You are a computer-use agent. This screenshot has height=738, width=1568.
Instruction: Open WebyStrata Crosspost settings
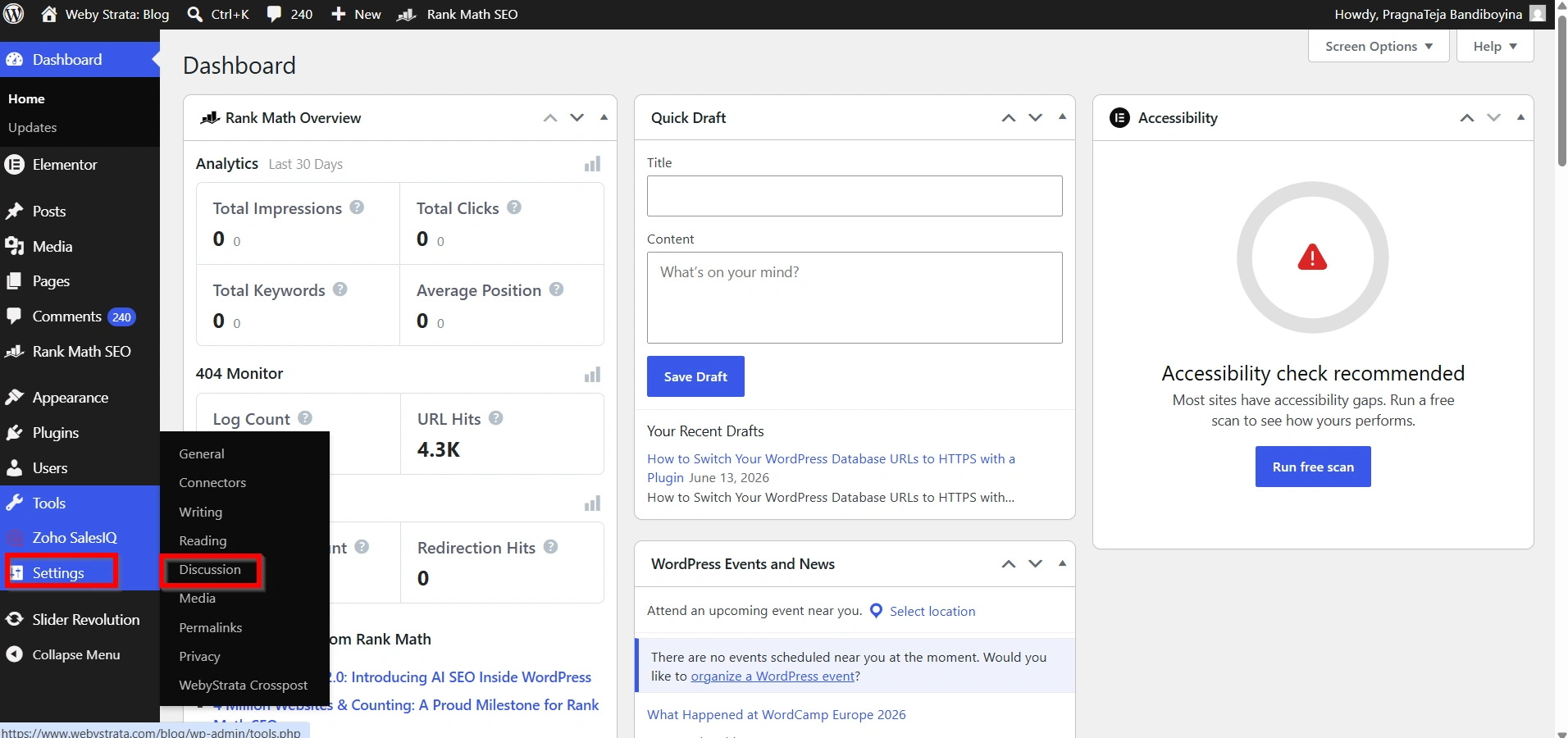[x=244, y=685]
